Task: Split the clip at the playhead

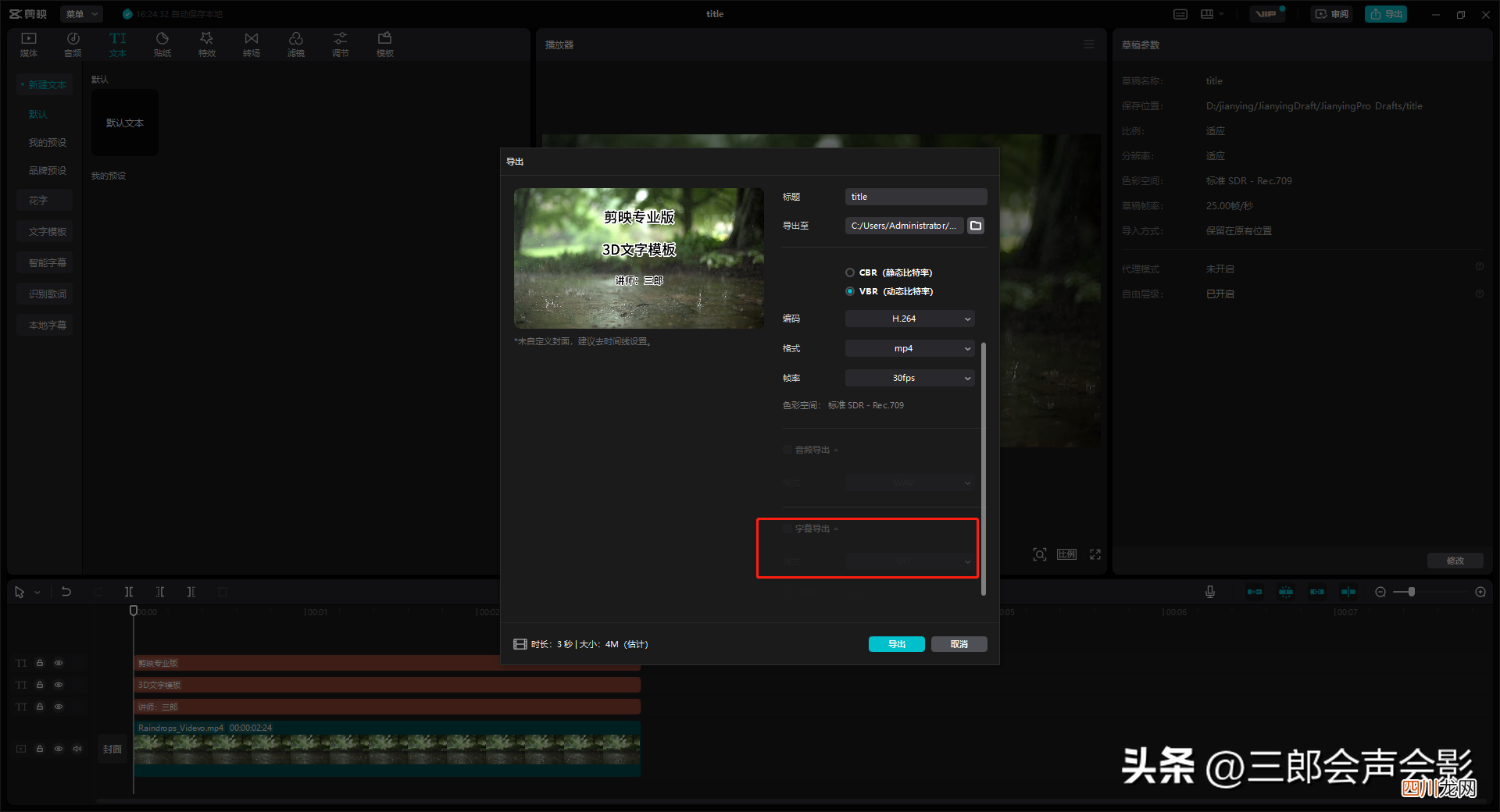Action: click(x=129, y=592)
